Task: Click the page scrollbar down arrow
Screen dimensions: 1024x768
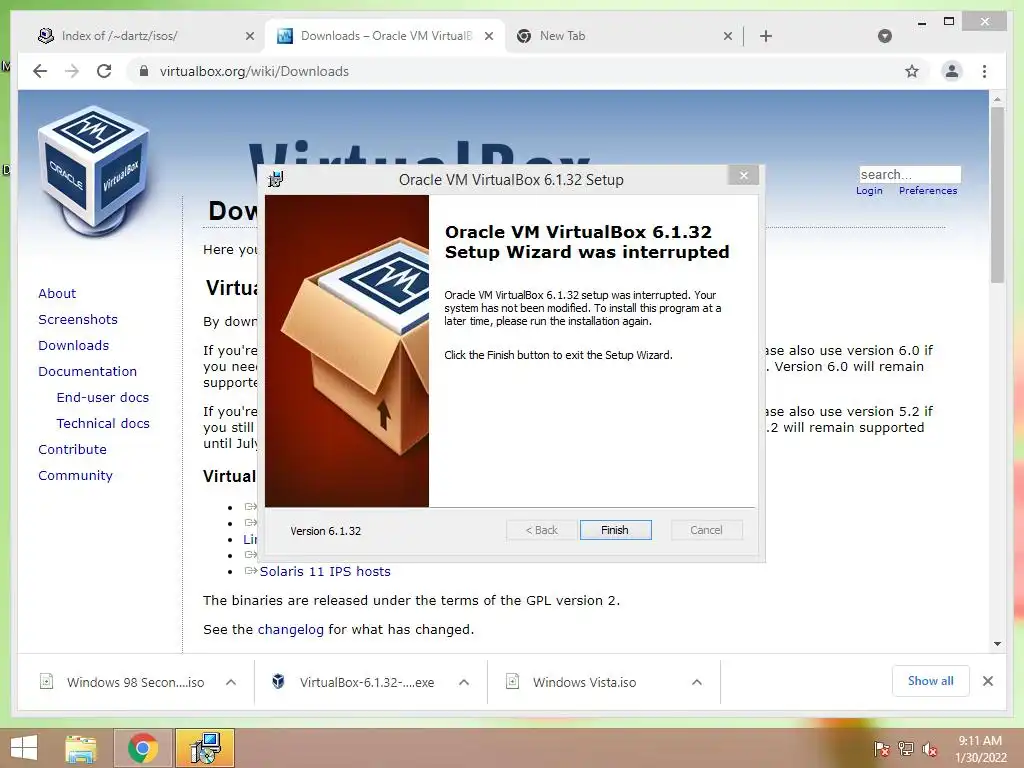Action: pos(997,644)
